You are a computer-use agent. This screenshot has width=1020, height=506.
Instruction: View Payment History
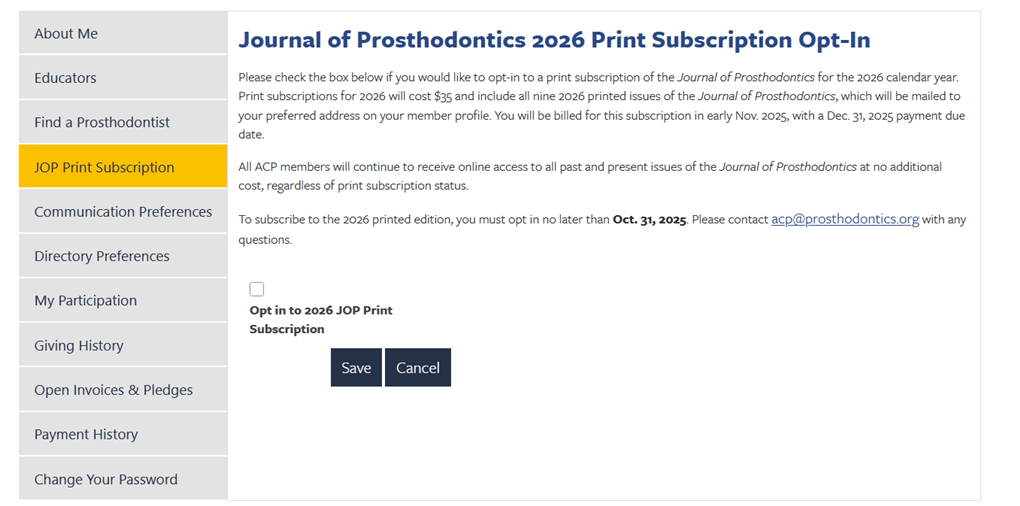[x=86, y=434]
